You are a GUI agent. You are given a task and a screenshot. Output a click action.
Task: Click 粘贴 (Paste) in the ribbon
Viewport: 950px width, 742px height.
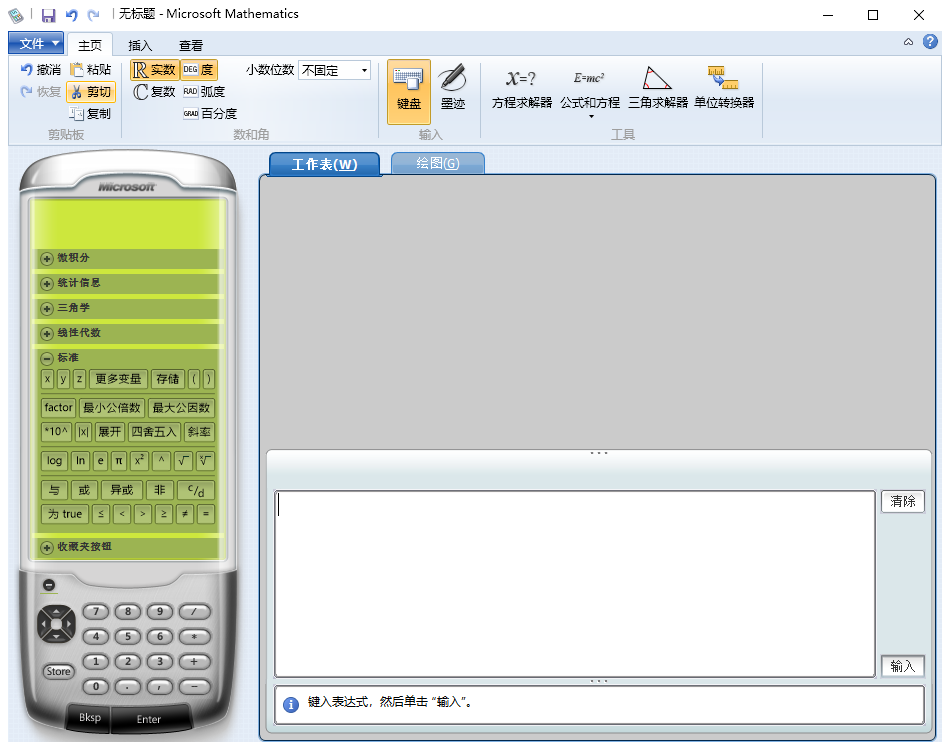(91, 70)
